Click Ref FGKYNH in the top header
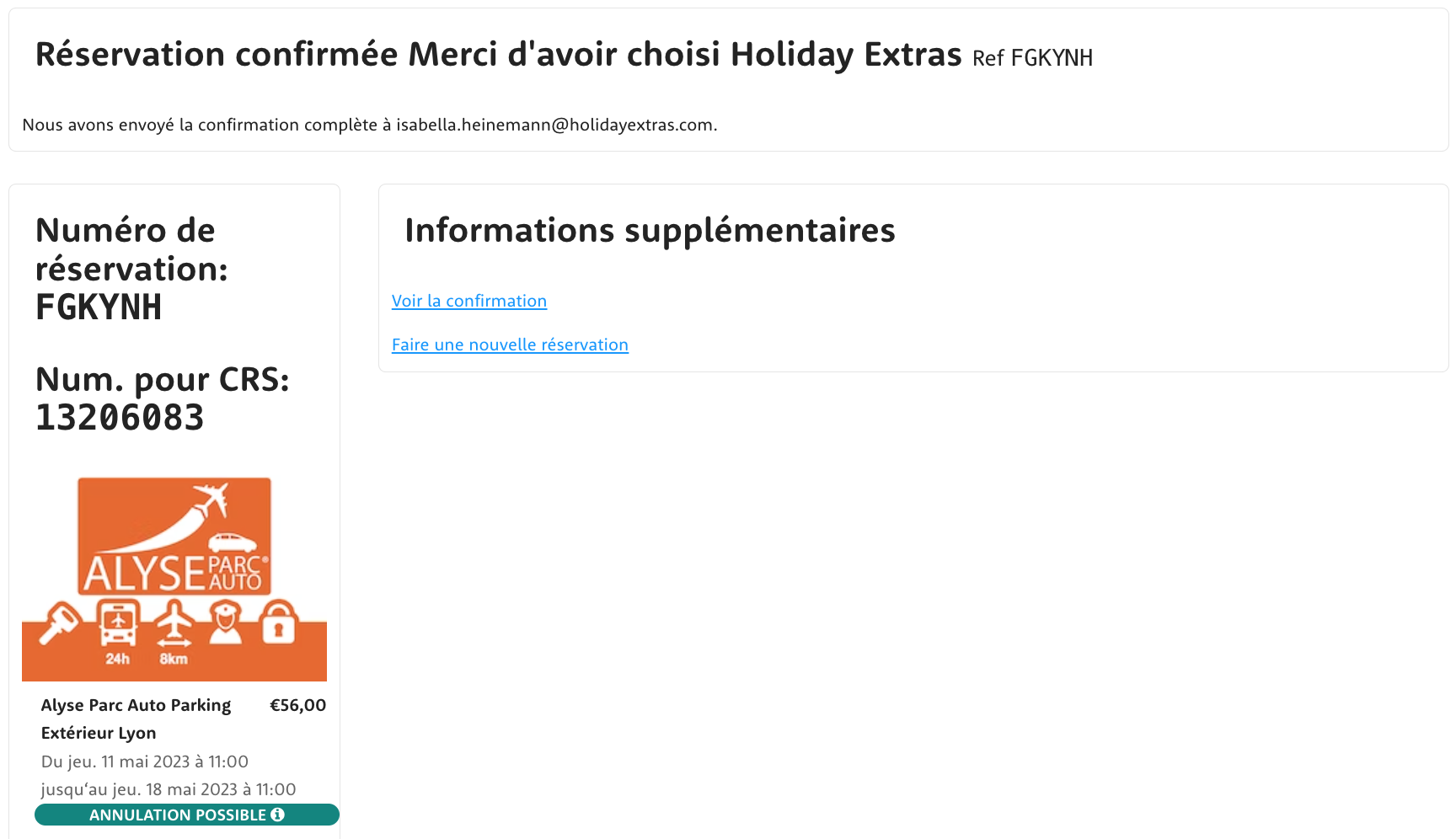 pyautogui.click(x=1032, y=57)
